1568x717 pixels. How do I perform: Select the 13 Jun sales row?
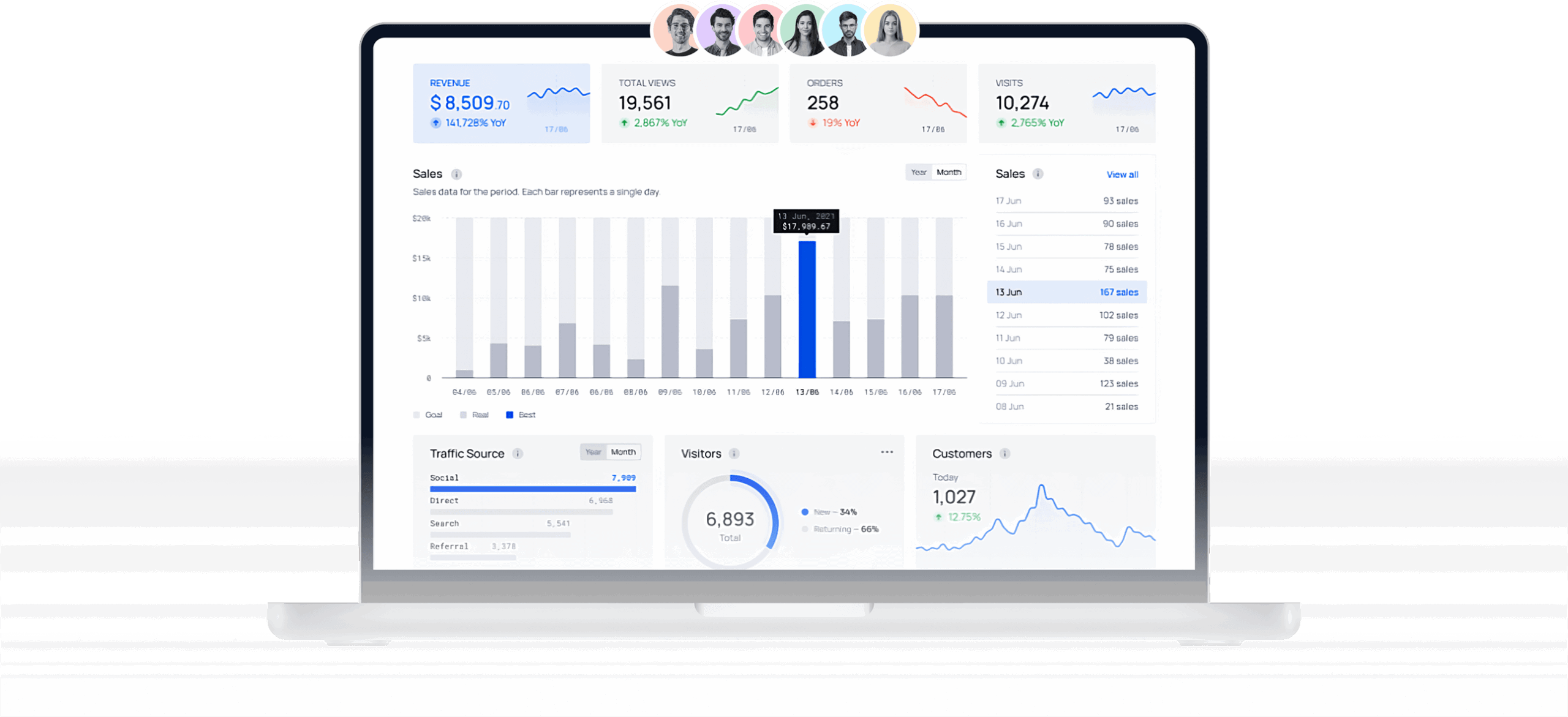[1066, 292]
